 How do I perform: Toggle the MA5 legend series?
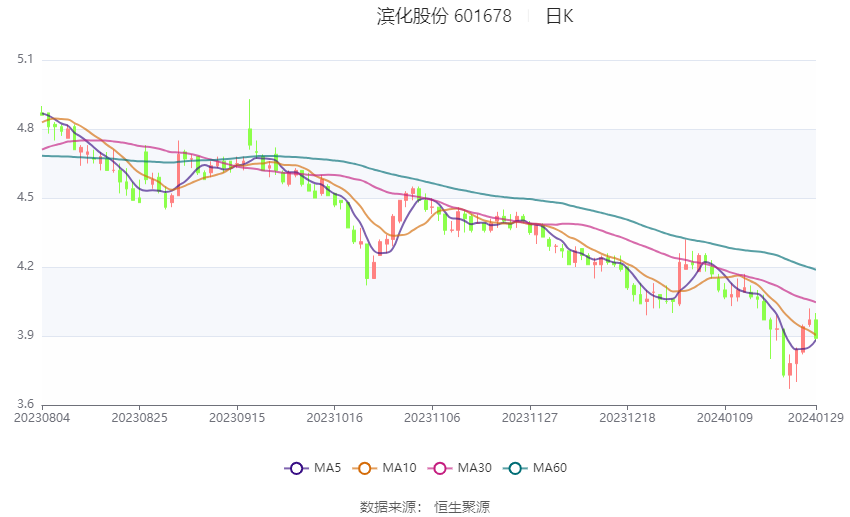click(x=313, y=468)
